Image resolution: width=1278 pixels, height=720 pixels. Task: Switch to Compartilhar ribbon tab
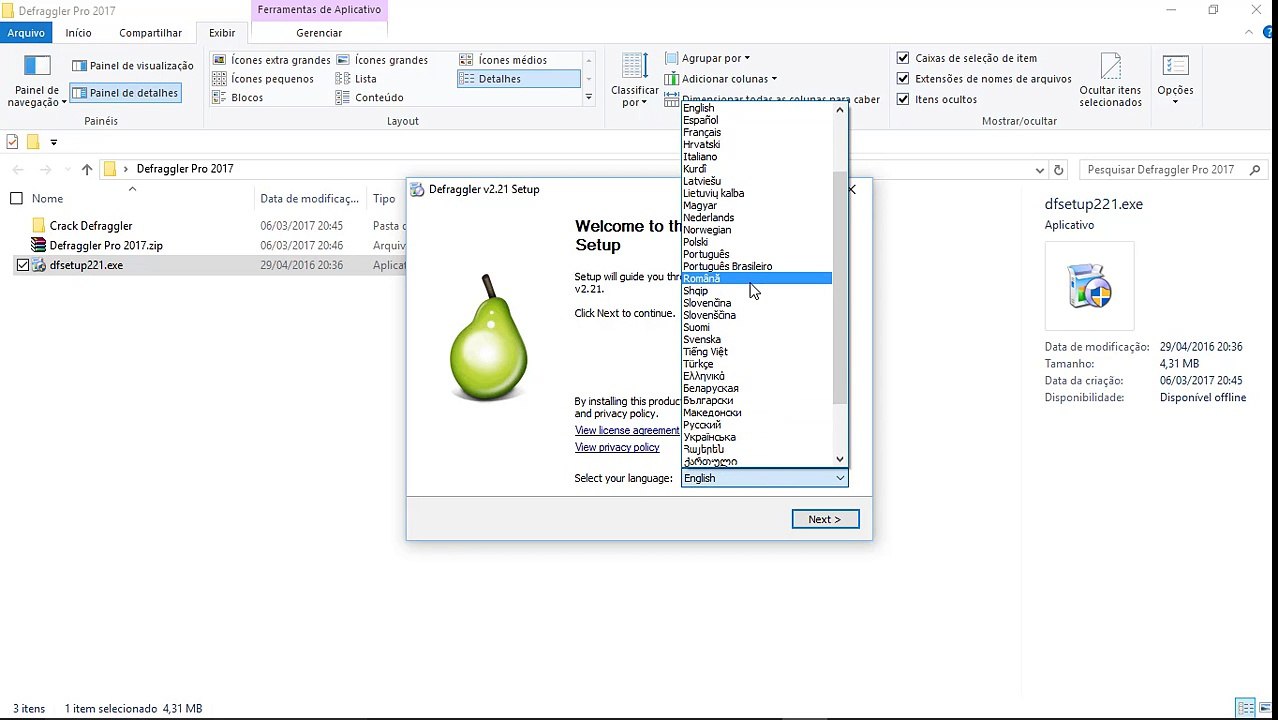click(150, 33)
